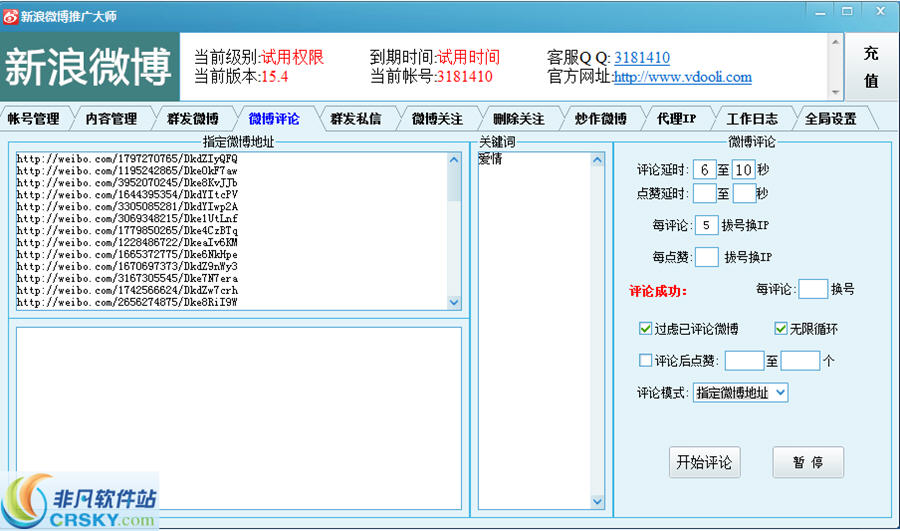Maximize the 新浪微博推广大师 window
Screen dimensions: 900x531
847,11
